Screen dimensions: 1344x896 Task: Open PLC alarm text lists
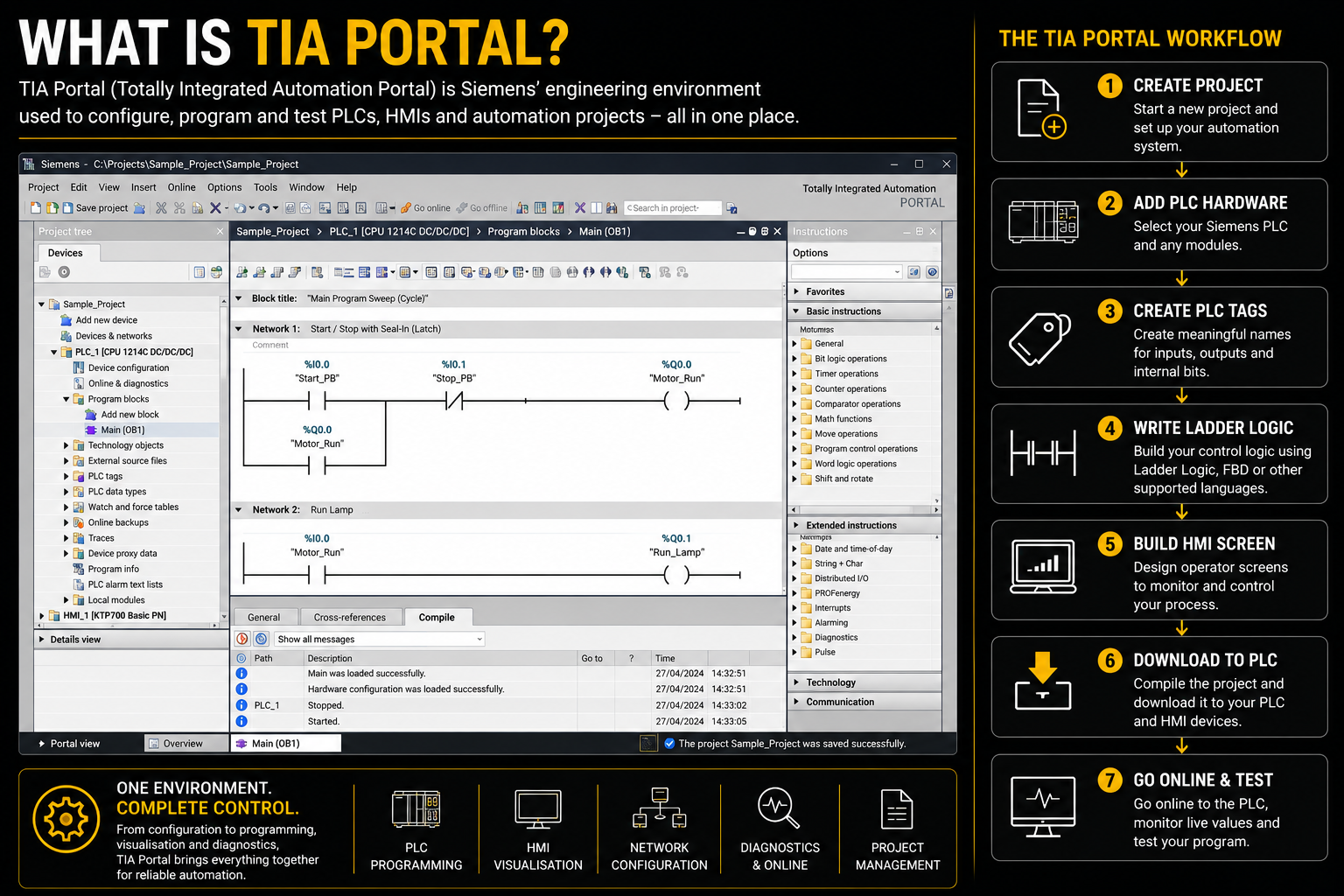pos(118,585)
